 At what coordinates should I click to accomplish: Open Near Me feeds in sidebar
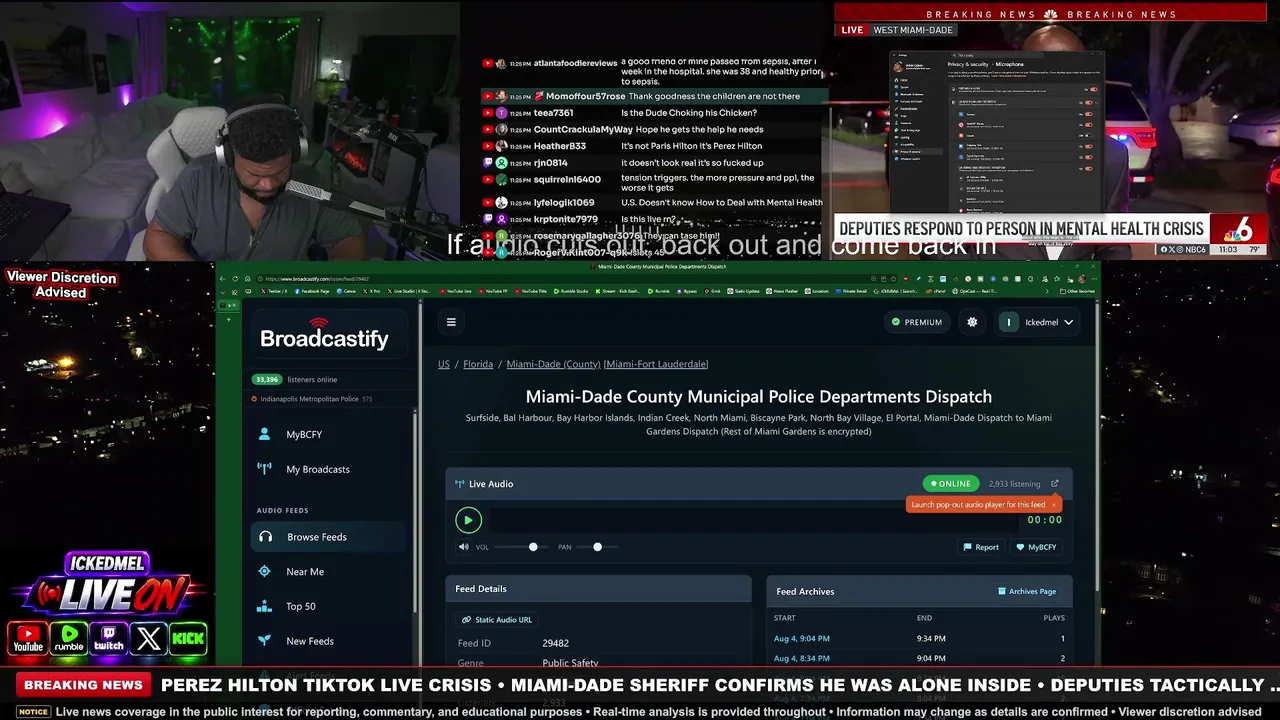point(305,572)
